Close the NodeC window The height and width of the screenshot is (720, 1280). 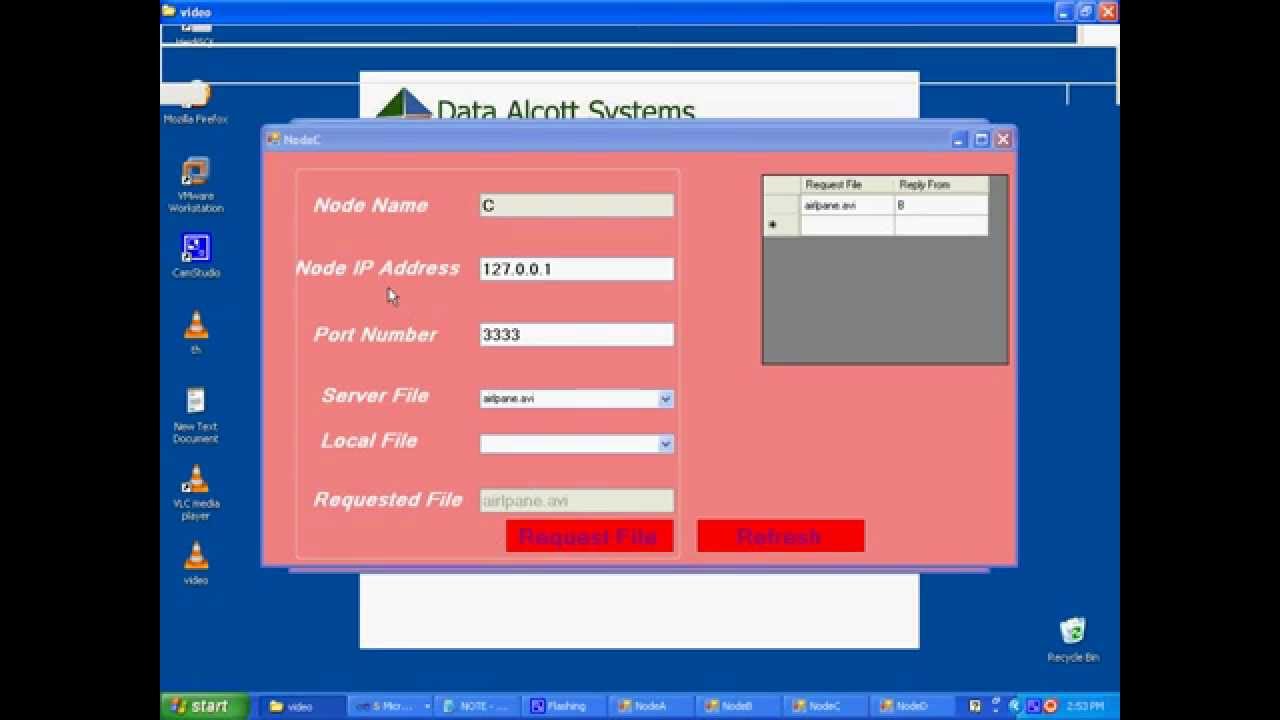[1003, 140]
